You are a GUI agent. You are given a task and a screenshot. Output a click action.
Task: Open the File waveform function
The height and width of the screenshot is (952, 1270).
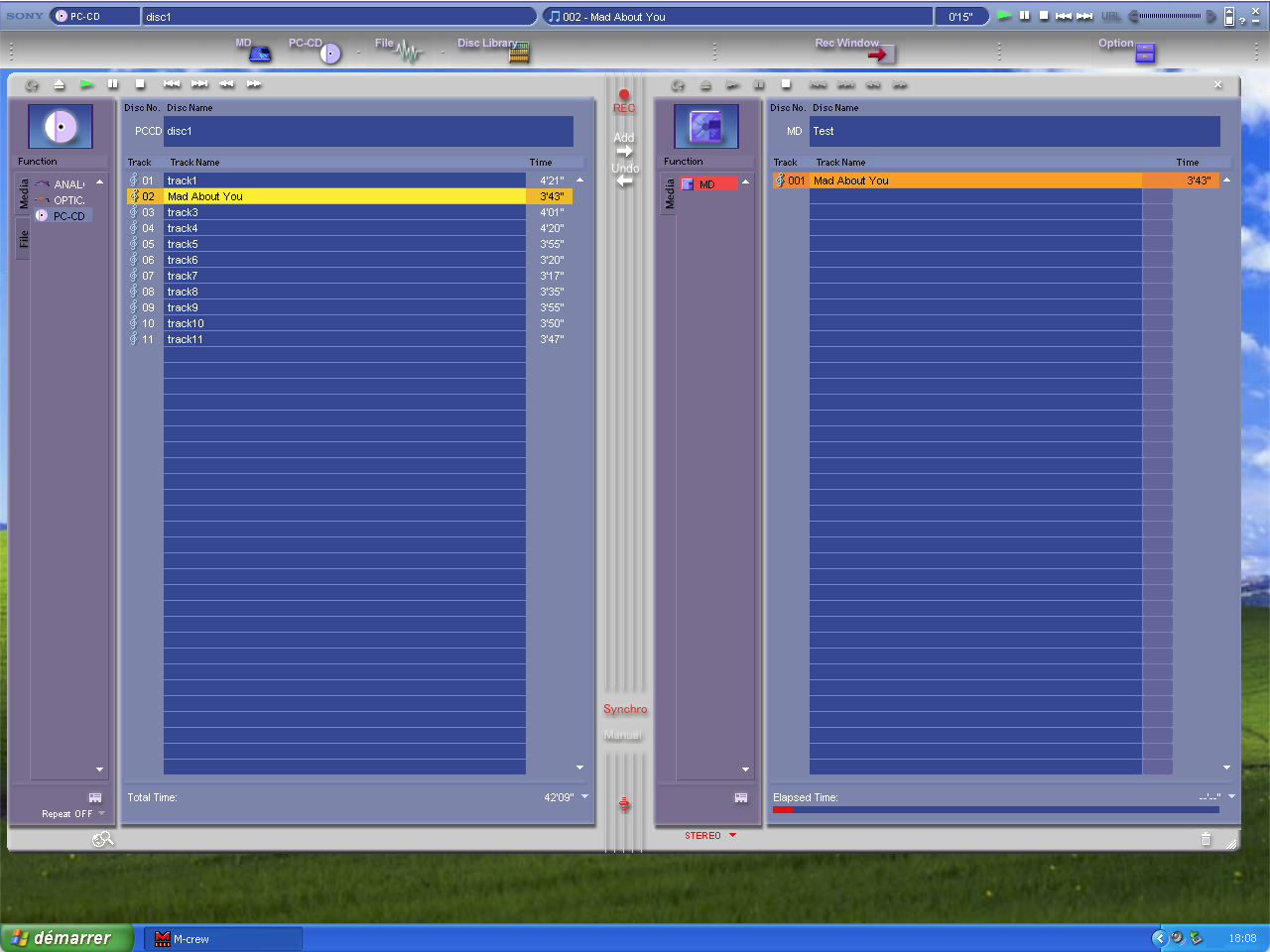[400, 51]
